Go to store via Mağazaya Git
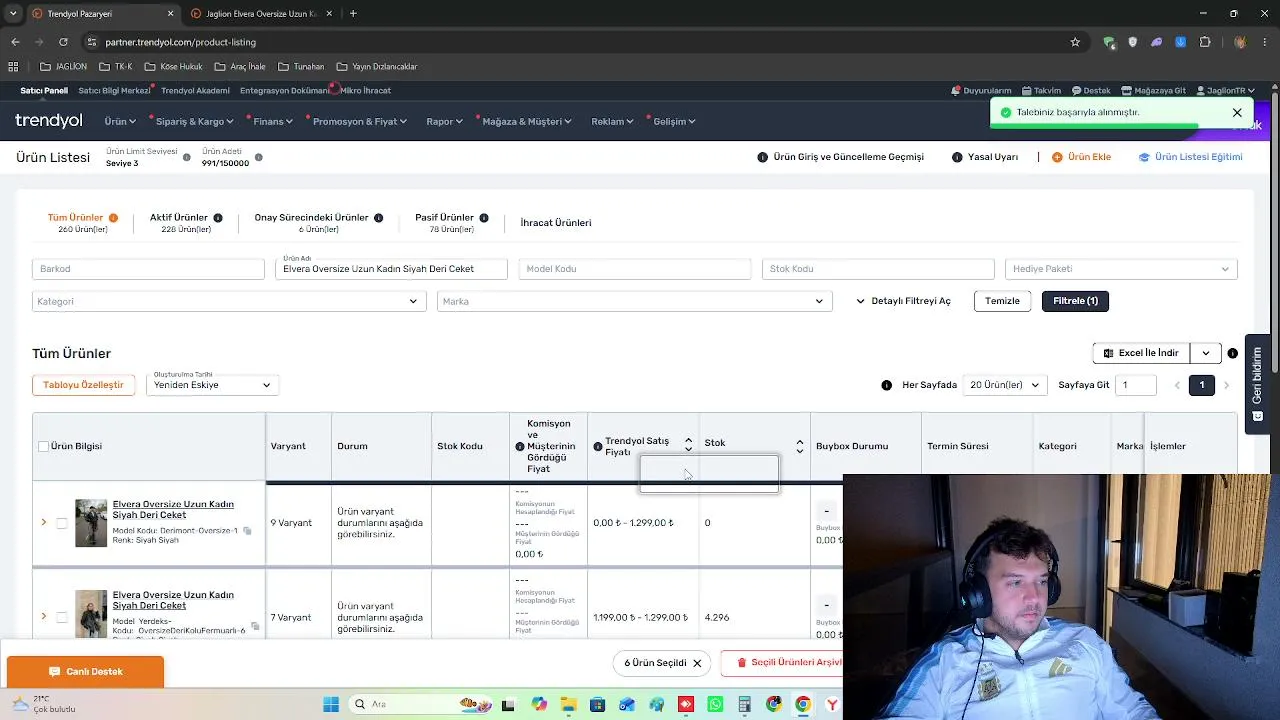 (1153, 90)
